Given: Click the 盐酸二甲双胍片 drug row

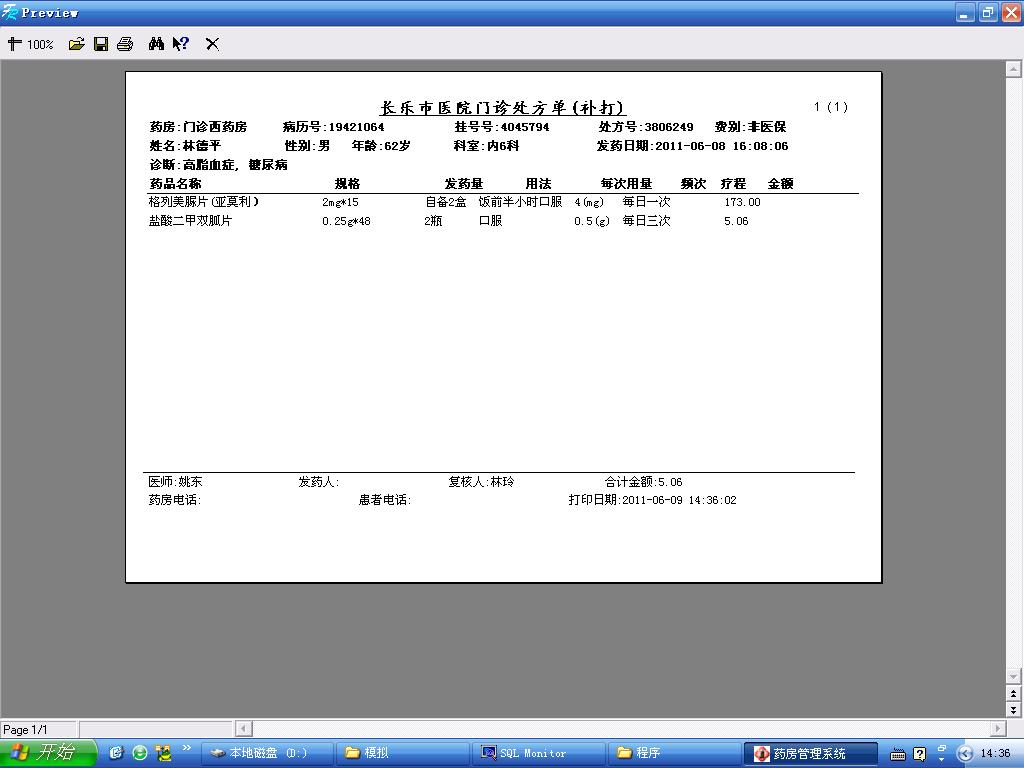Looking at the screenshot, I should point(449,221).
